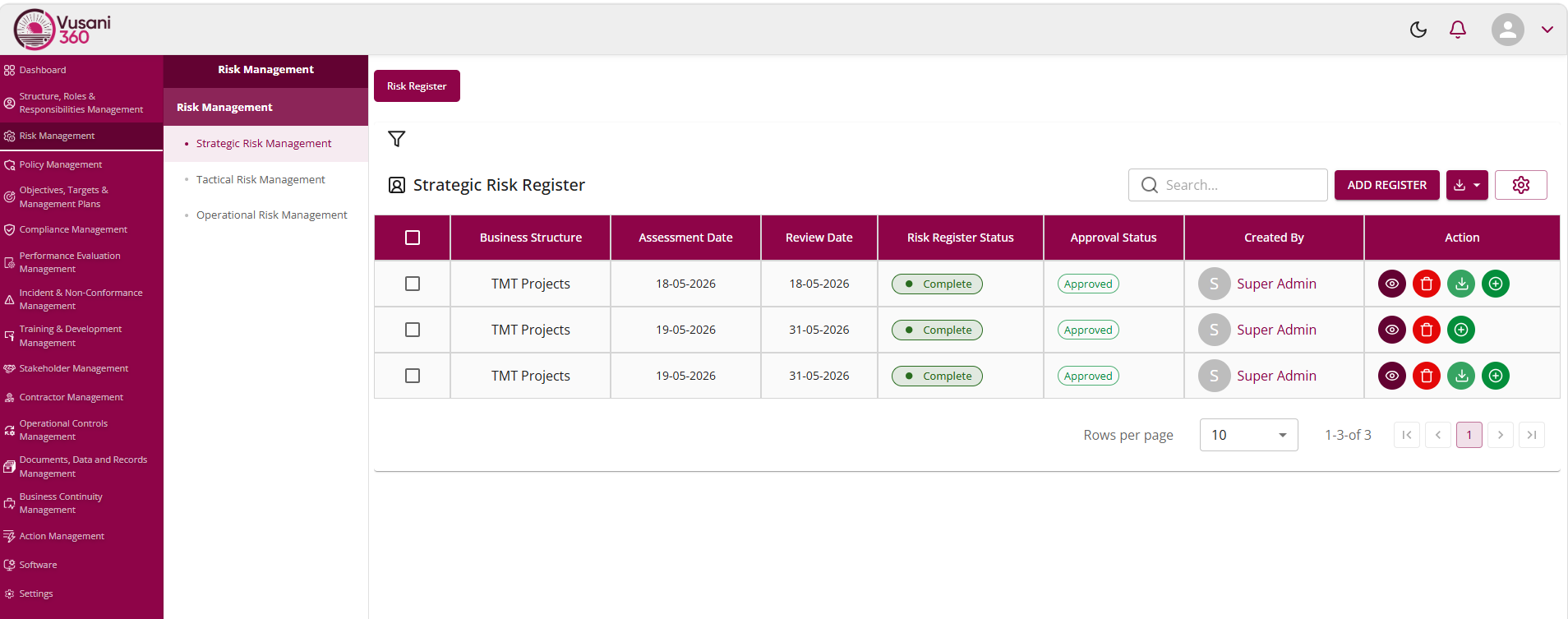Collapse the Risk Management submenu header
The height and width of the screenshot is (619, 1568).
pyautogui.click(x=265, y=107)
